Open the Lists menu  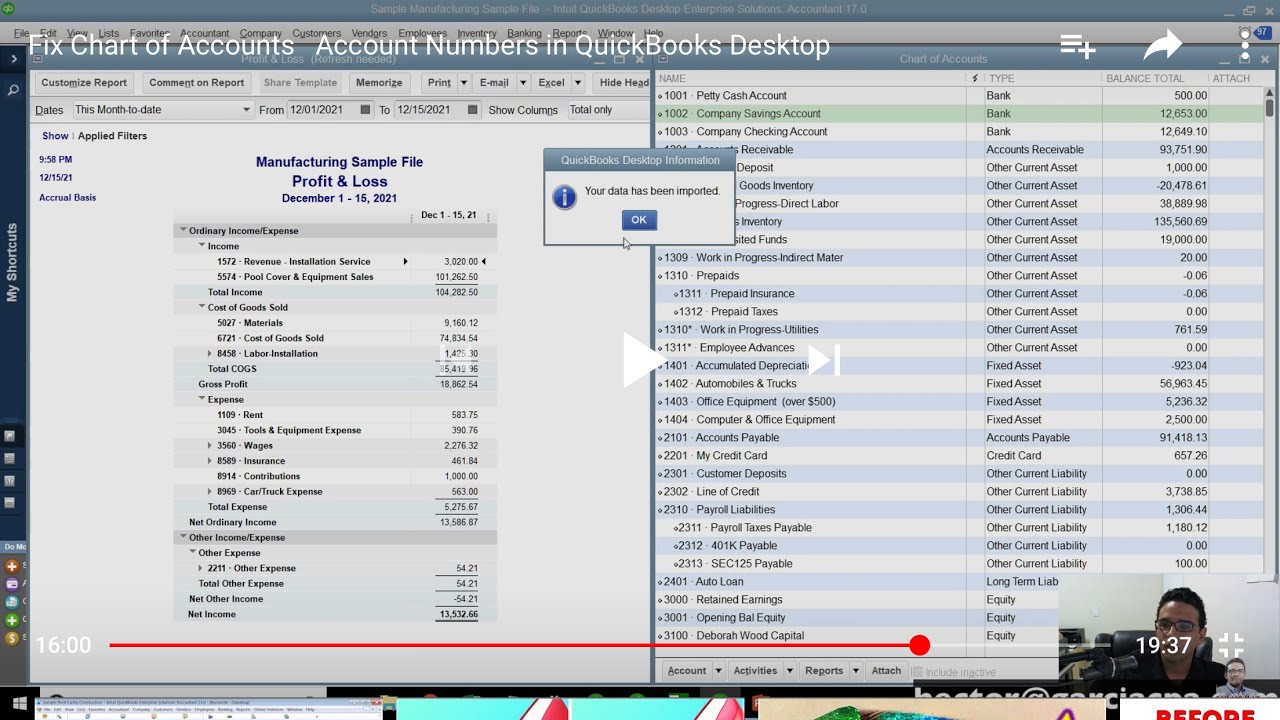point(108,33)
